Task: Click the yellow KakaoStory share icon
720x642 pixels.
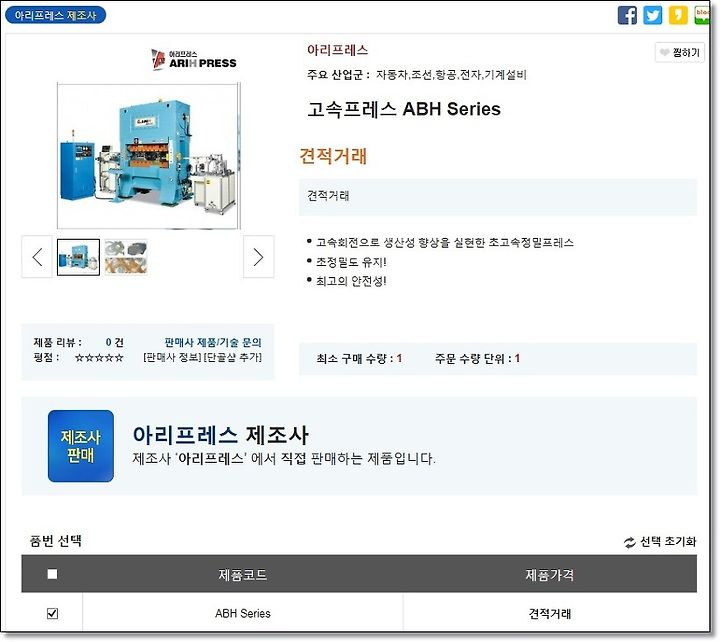Action: [x=678, y=15]
